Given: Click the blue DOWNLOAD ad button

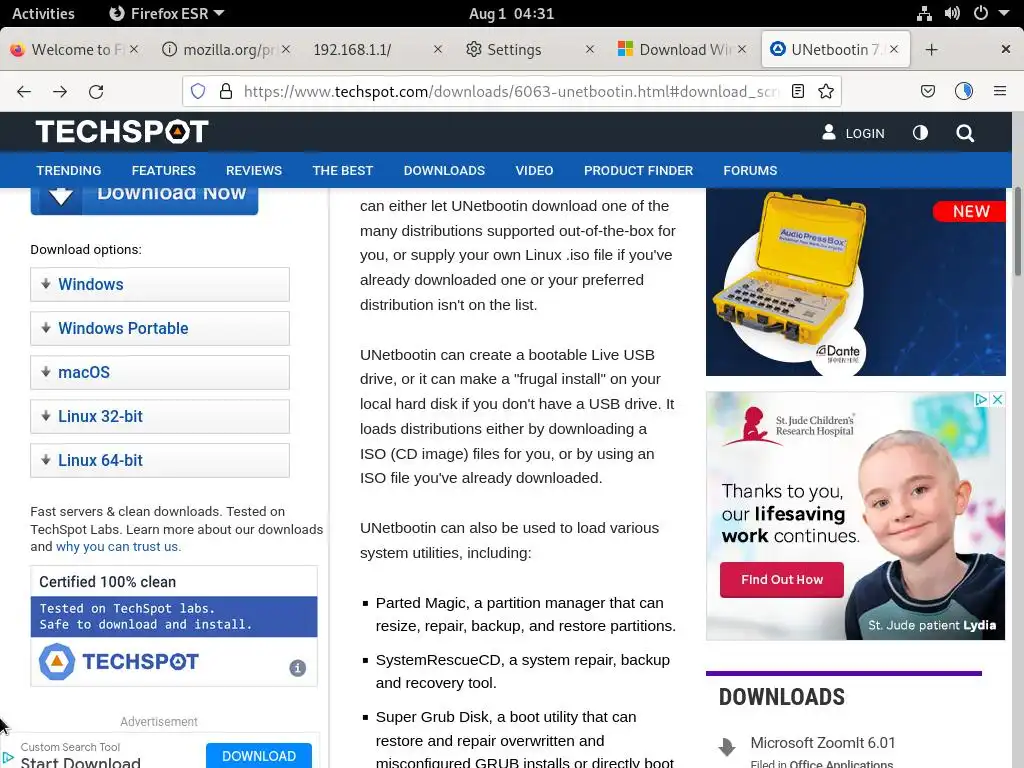Looking at the screenshot, I should [259, 756].
